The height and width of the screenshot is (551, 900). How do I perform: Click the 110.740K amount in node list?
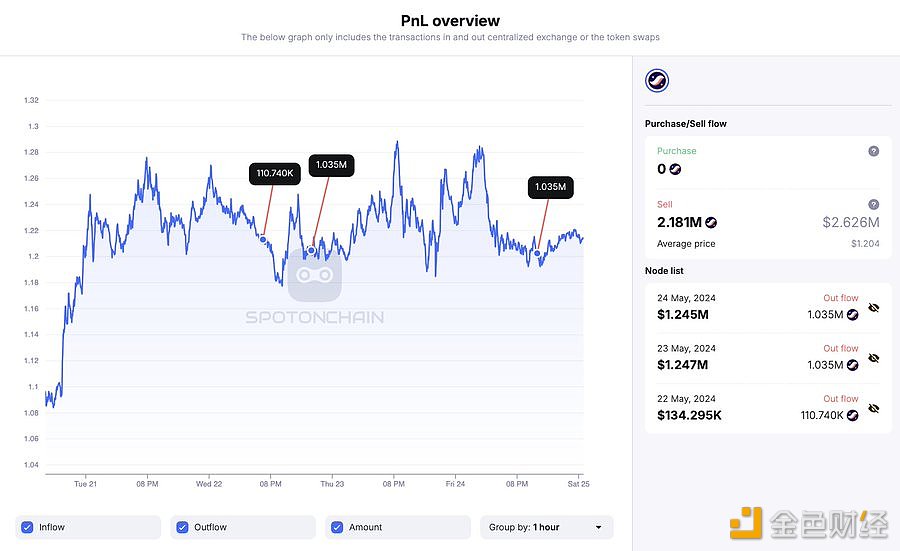pos(822,415)
